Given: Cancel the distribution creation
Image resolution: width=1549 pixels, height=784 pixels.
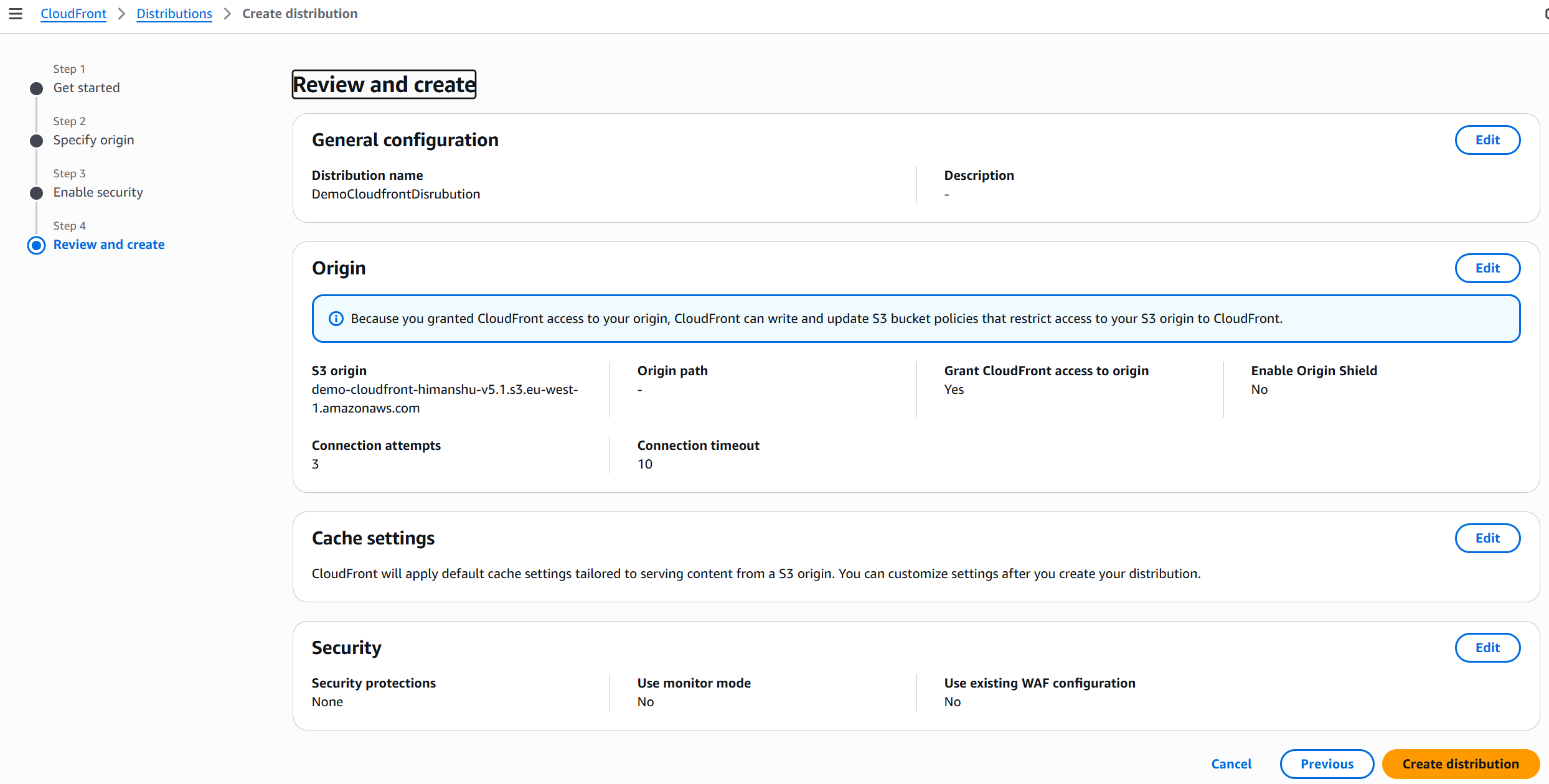Looking at the screenshot, I should click(x=1231, y=764).
